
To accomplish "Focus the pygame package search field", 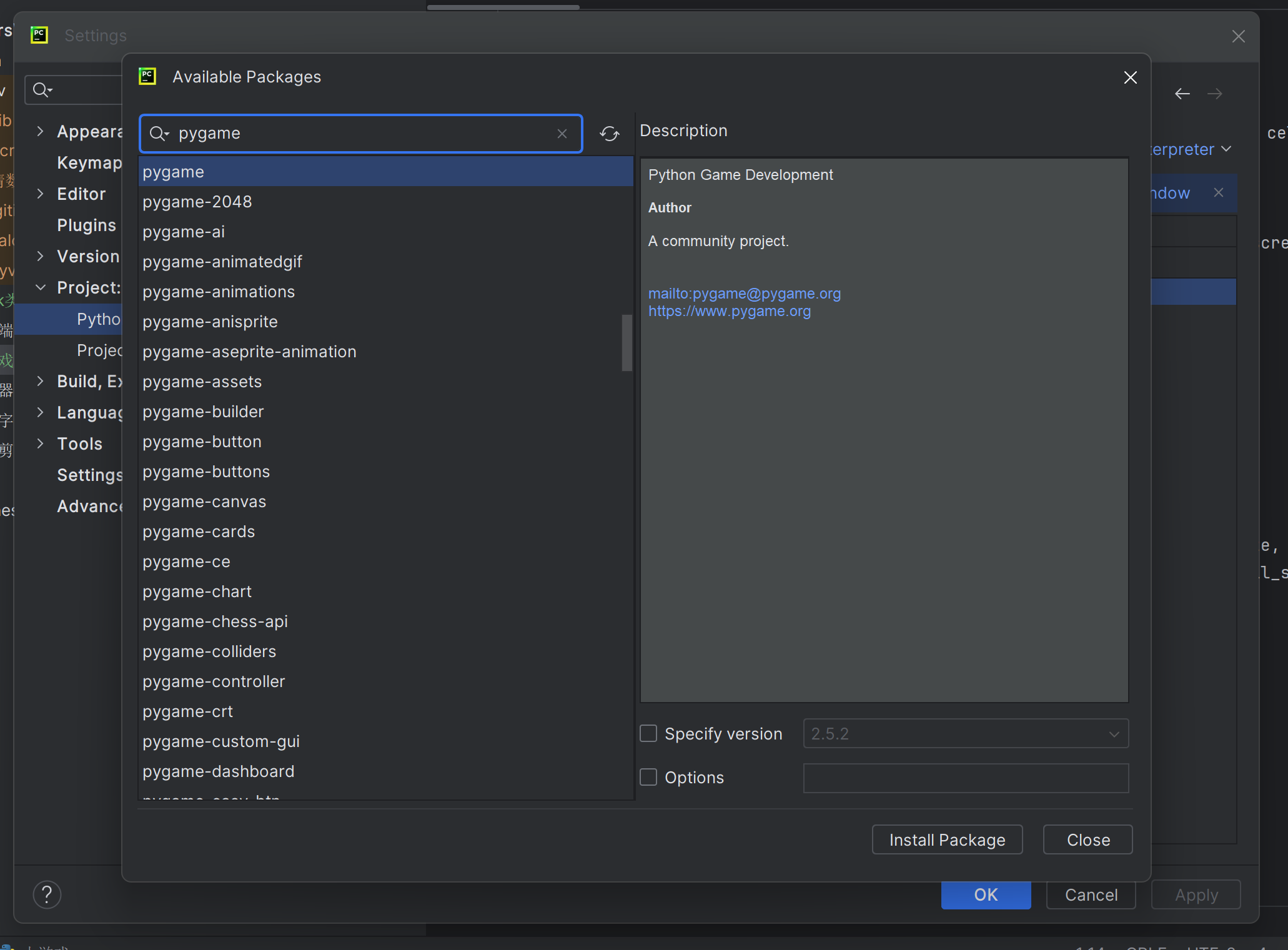I will click(x=361, y=134).
